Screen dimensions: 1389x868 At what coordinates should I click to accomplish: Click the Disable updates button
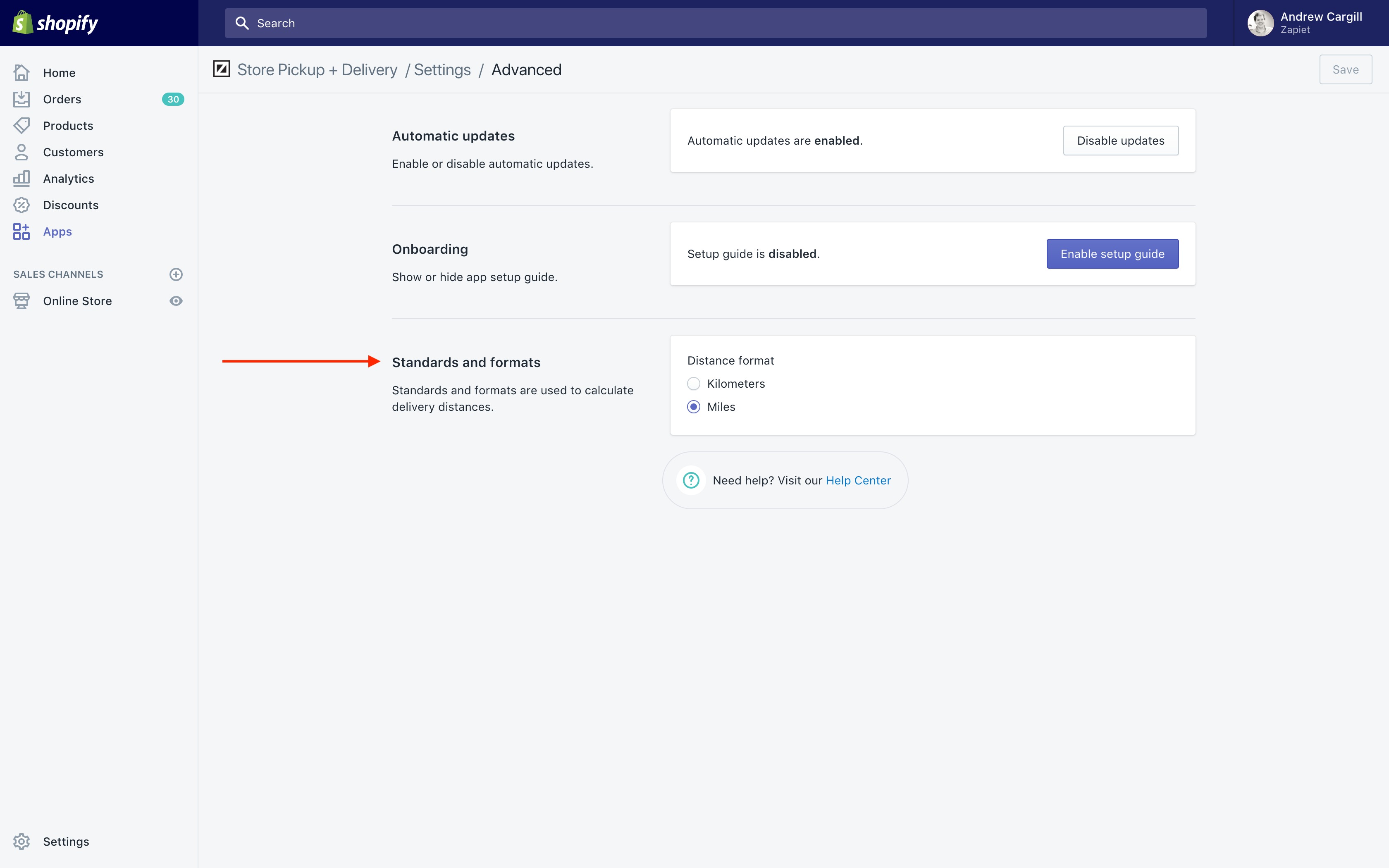(1120, 141)
